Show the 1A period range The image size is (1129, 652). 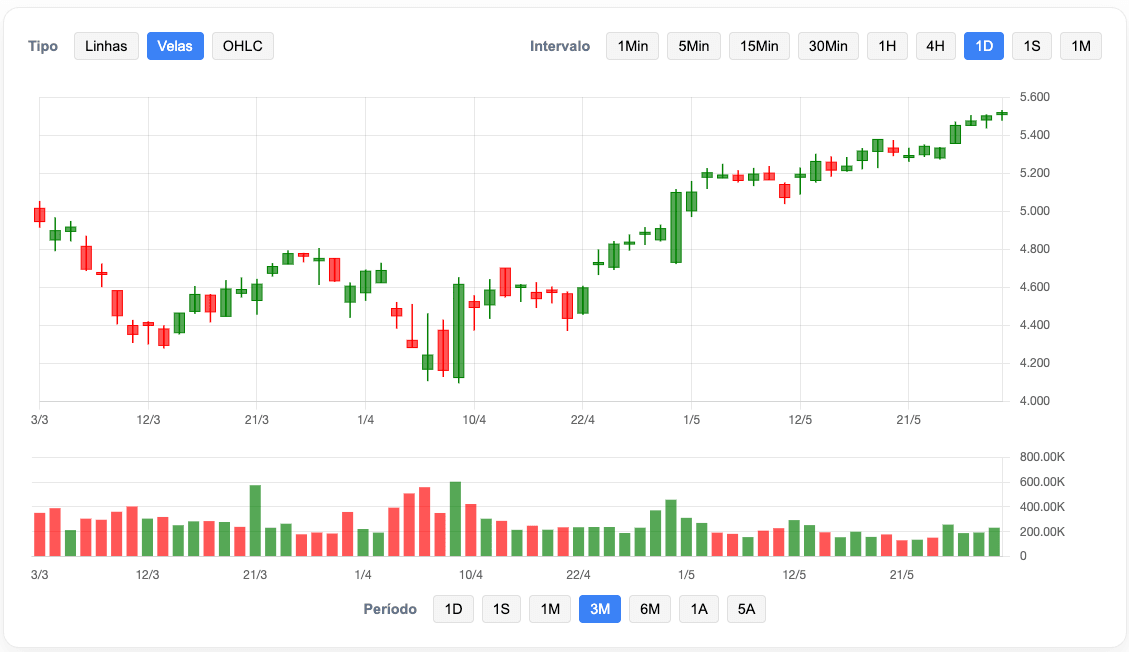tap(699, 609)
